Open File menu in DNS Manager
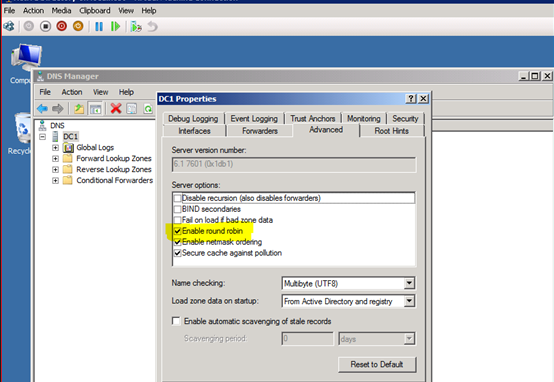 pyautogui.click(x=45, y=92)
